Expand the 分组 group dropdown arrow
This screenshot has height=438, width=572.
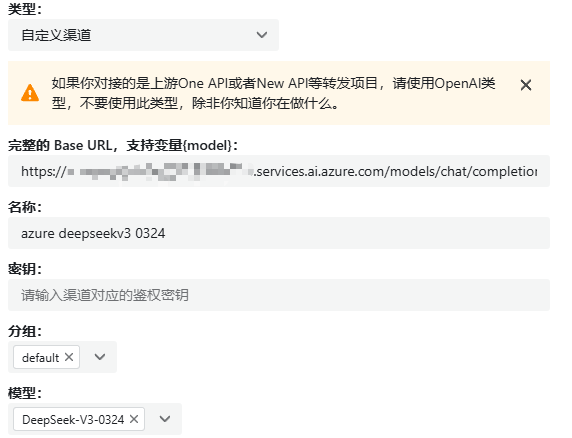point(100,357)
